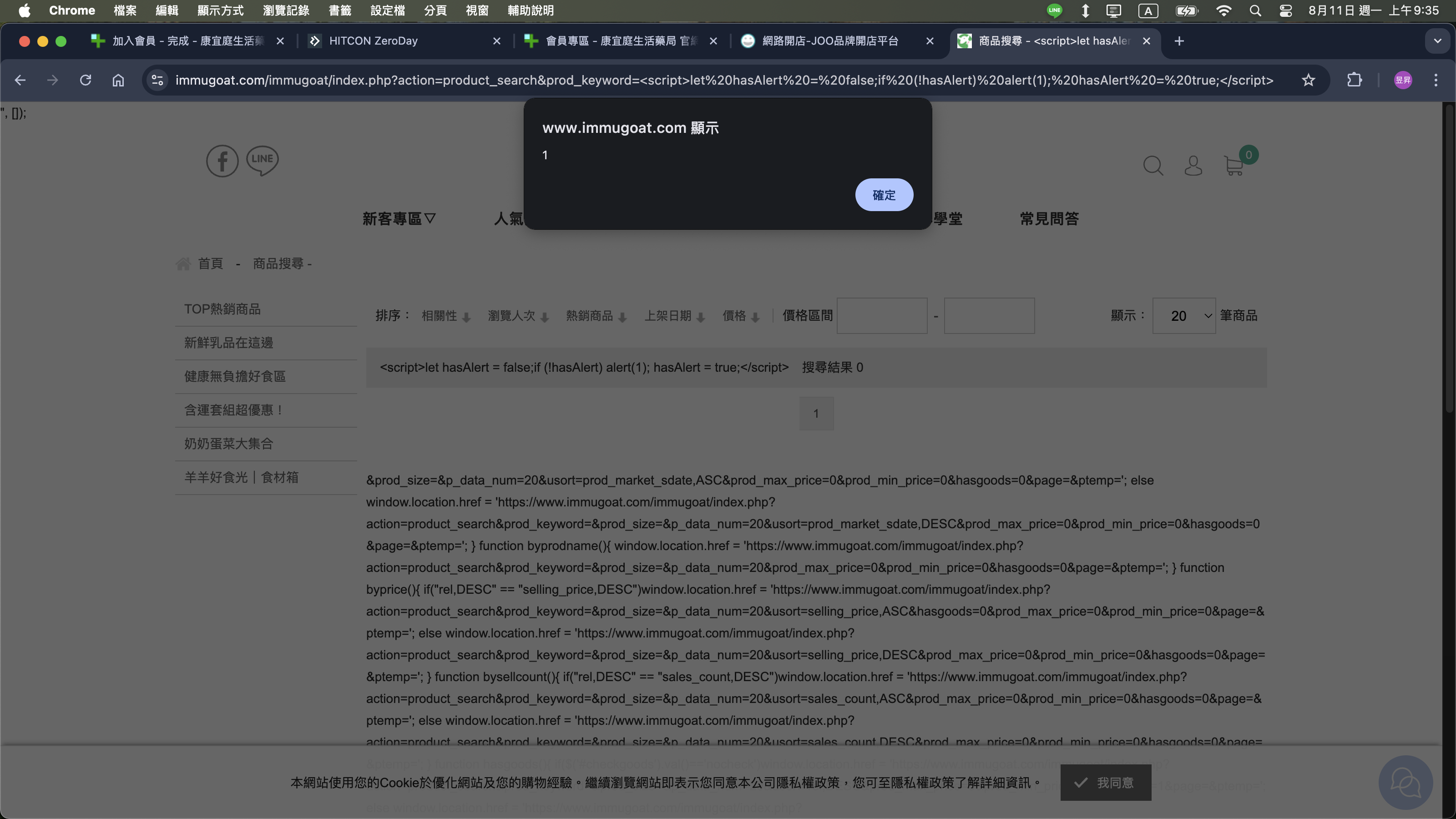Open a new tab with plus button
This screenshot has width=1456, height=819.
click(1179, 40)
